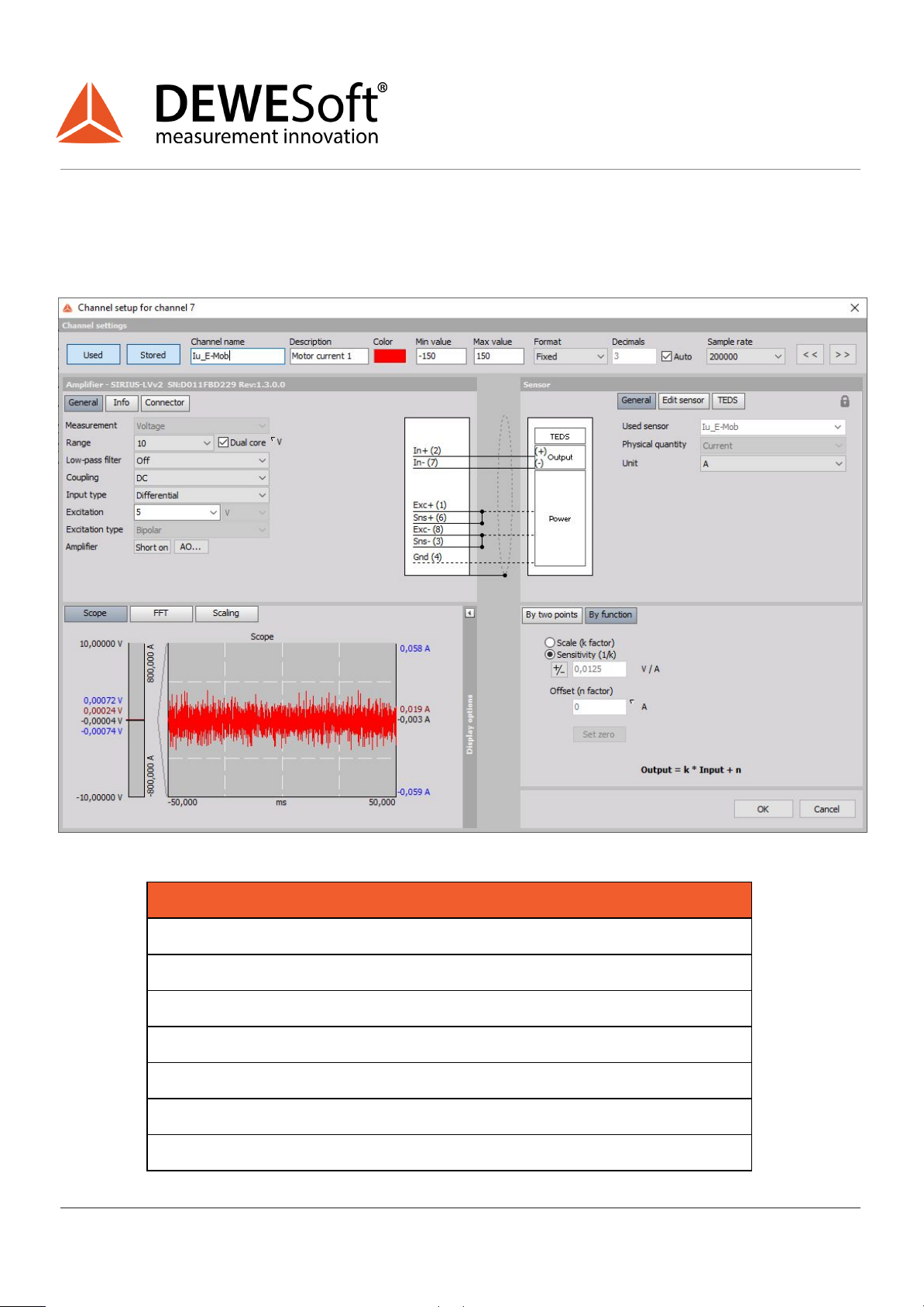924x1307 pixels.
Task: Click the TEDS box in wiring diagram
Action: [560, 436]
